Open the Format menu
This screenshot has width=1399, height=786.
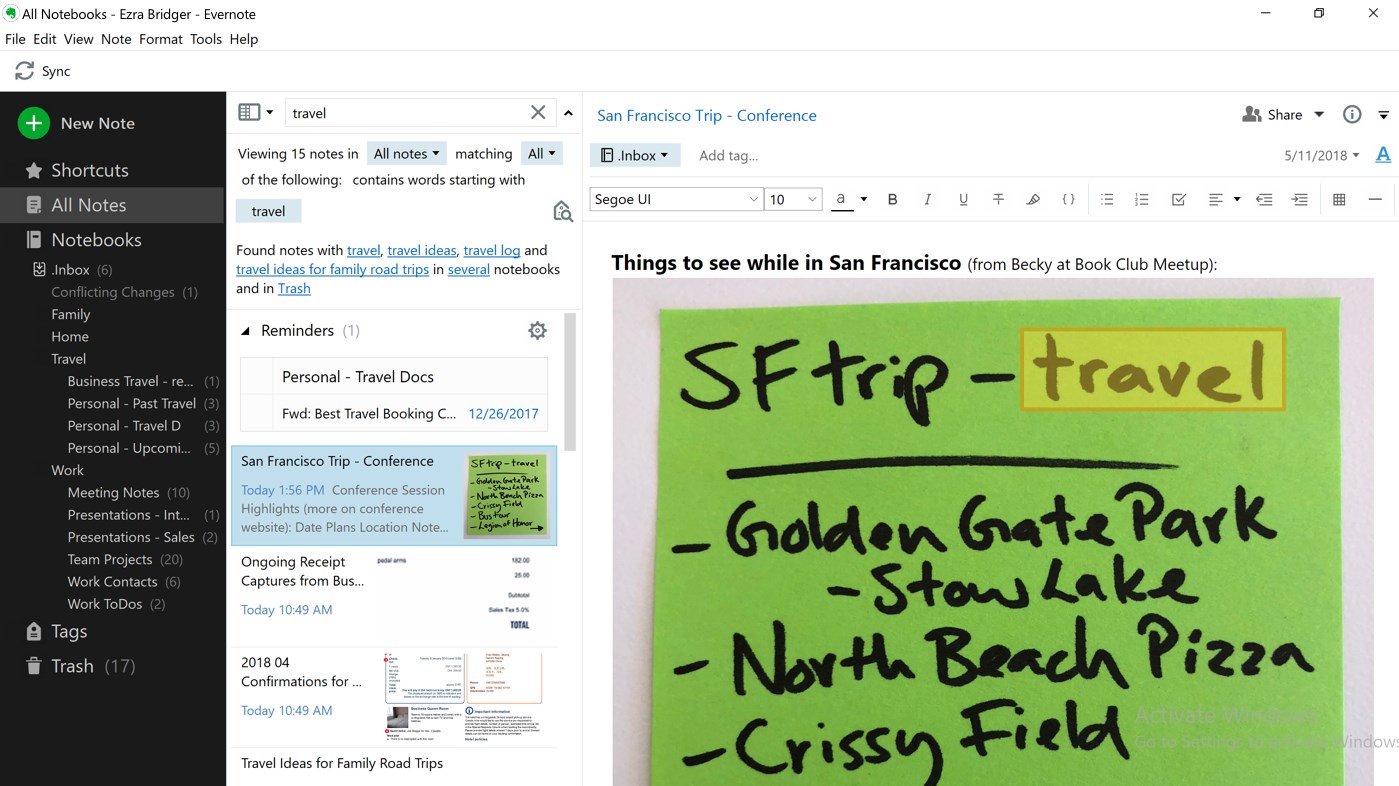coord(161,39)
